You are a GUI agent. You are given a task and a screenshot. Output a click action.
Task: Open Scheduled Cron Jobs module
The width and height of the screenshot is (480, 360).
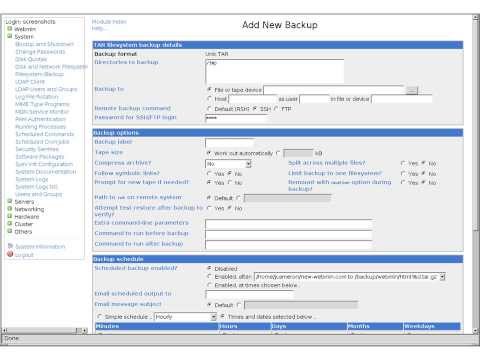click(x=42, y=142)
